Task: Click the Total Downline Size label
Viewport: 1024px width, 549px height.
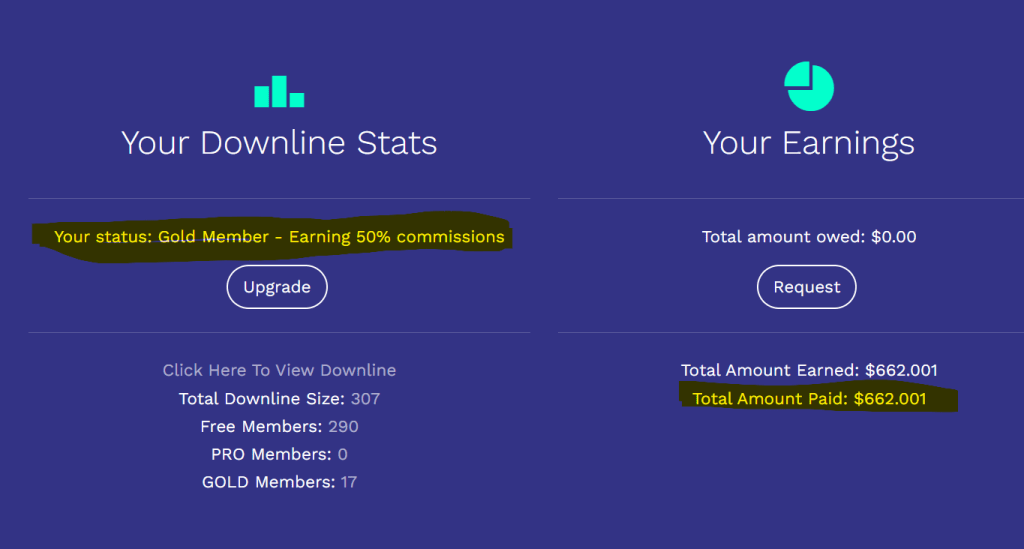Action: (262, 399)
